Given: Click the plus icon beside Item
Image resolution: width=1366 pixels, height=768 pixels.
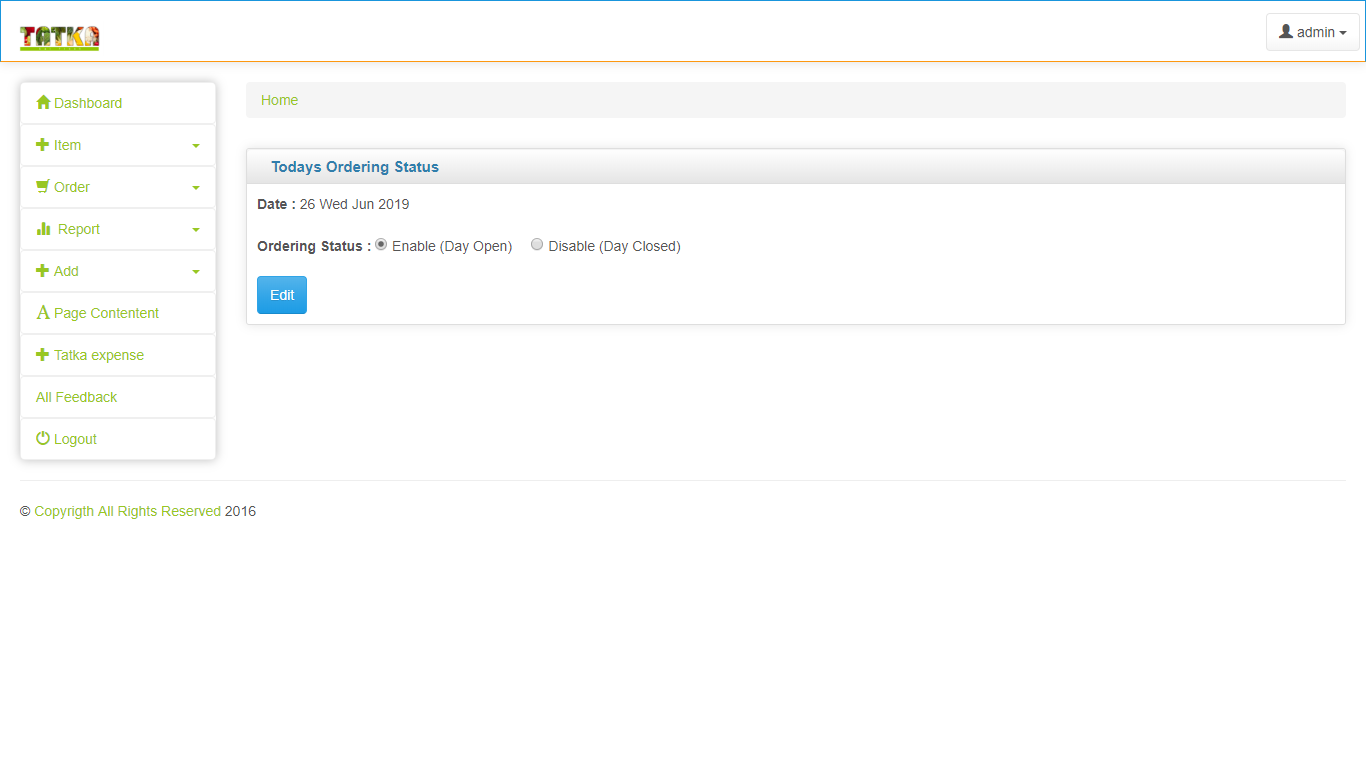Looking at the screenshot, I should [x=43, y=145].
